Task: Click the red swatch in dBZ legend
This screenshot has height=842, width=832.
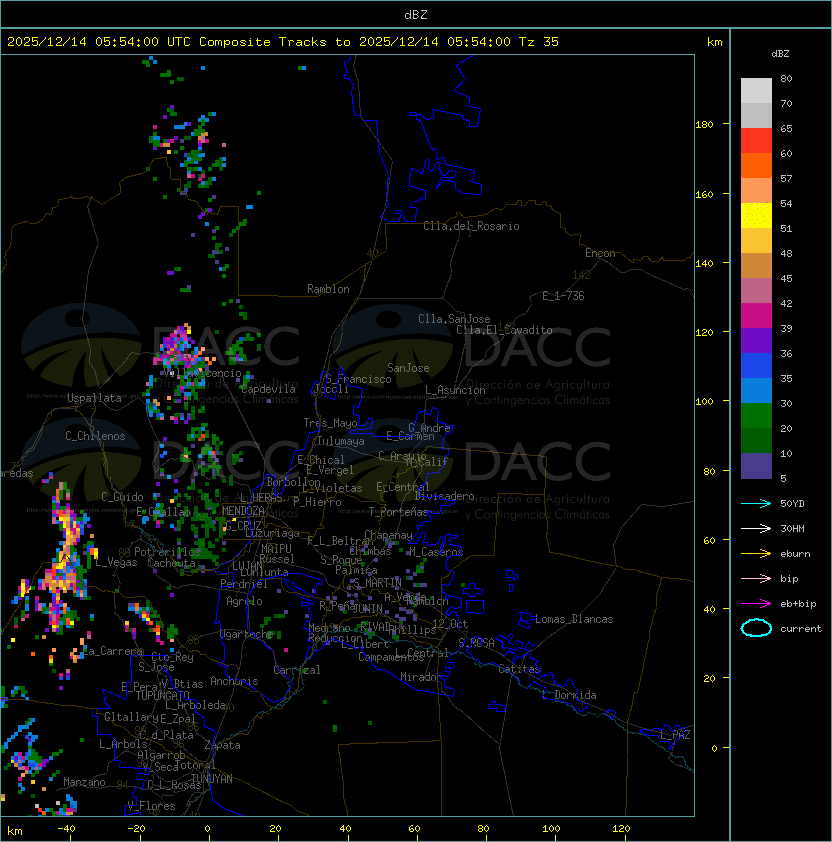Action: pos(756,141)
